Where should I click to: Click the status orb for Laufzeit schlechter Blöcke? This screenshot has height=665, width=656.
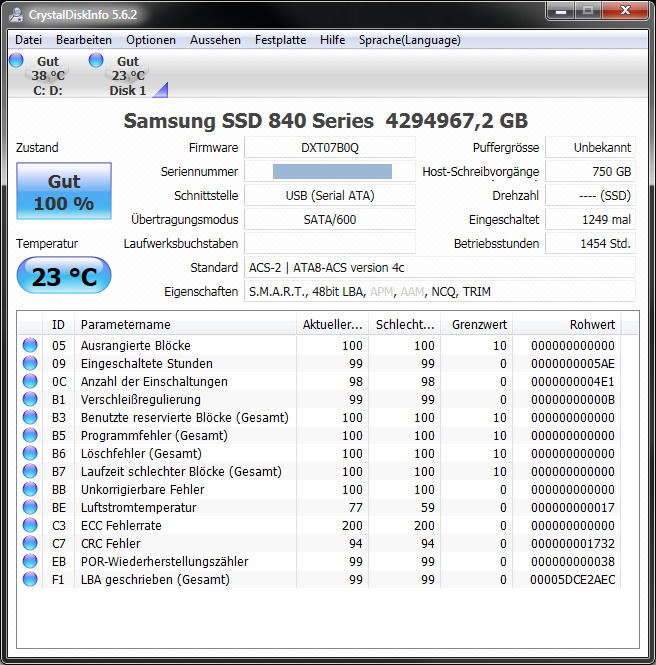coord(30,471)
